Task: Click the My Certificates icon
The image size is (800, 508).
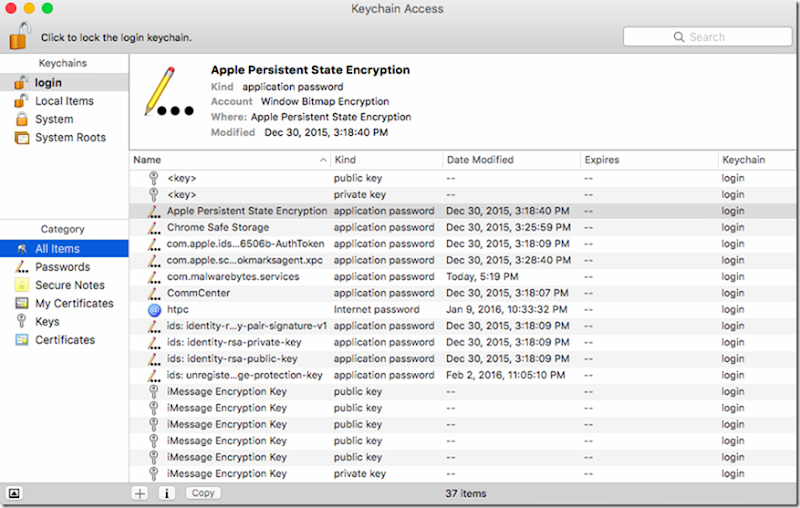Action: 21,303
